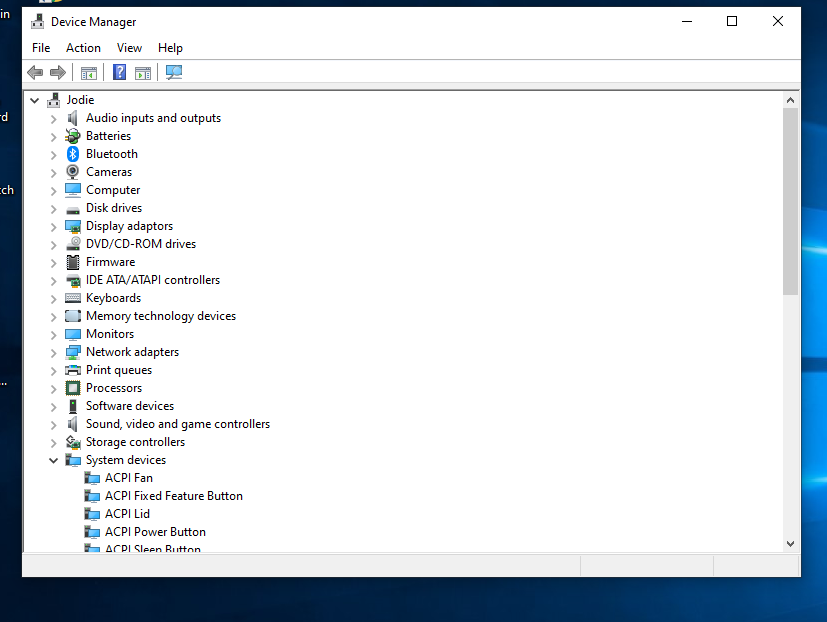Collapse the System devices category
827x622 pixels.
(54, 460)
